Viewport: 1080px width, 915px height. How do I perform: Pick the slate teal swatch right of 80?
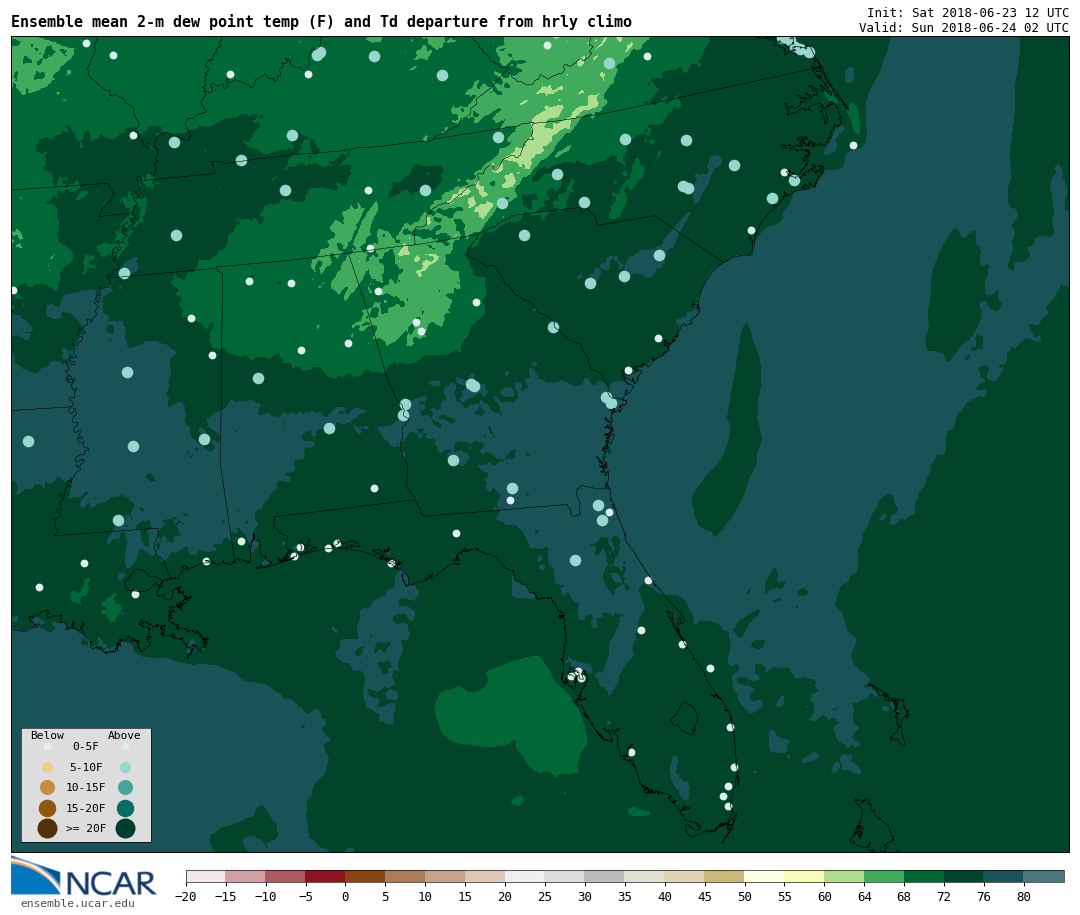click(1044, 876)
